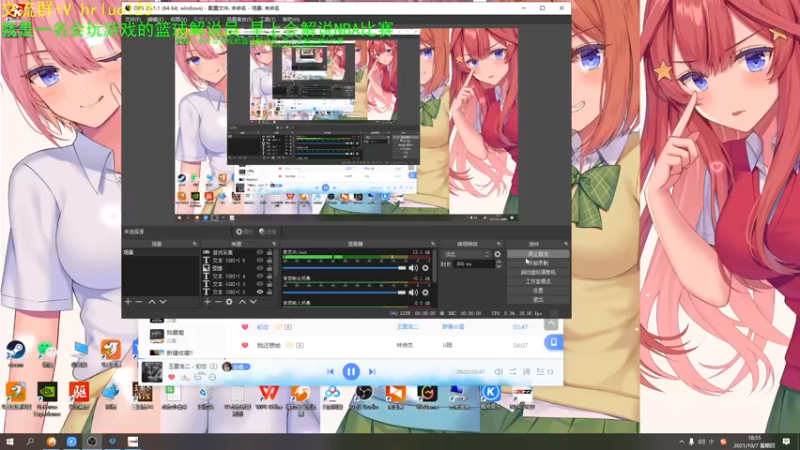Open source properties gear in Sources toolbar
Viewport: 800px width, 450px height.
(x=229, y=302)
